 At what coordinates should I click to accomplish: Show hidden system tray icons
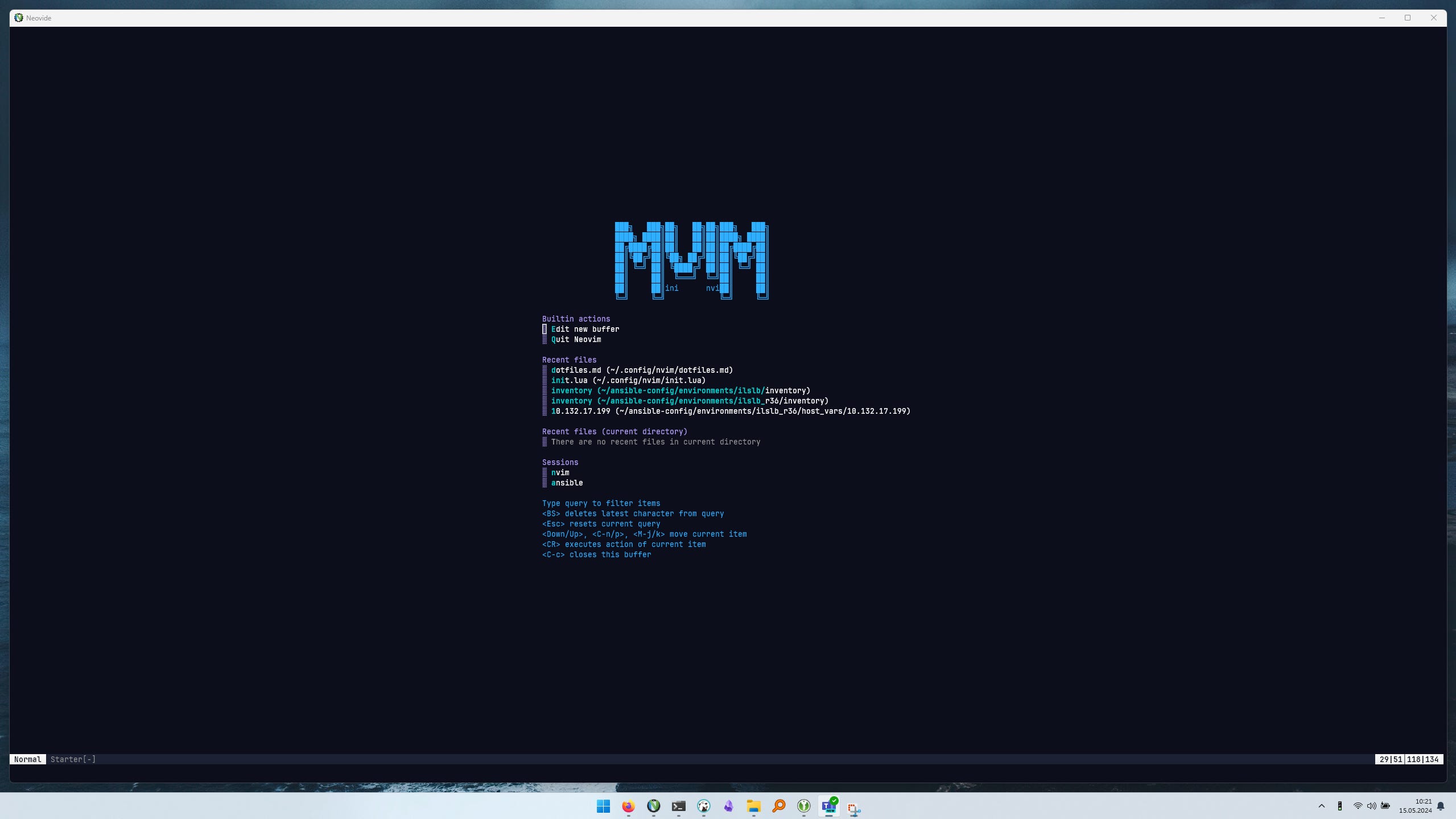pos(1321,806)
